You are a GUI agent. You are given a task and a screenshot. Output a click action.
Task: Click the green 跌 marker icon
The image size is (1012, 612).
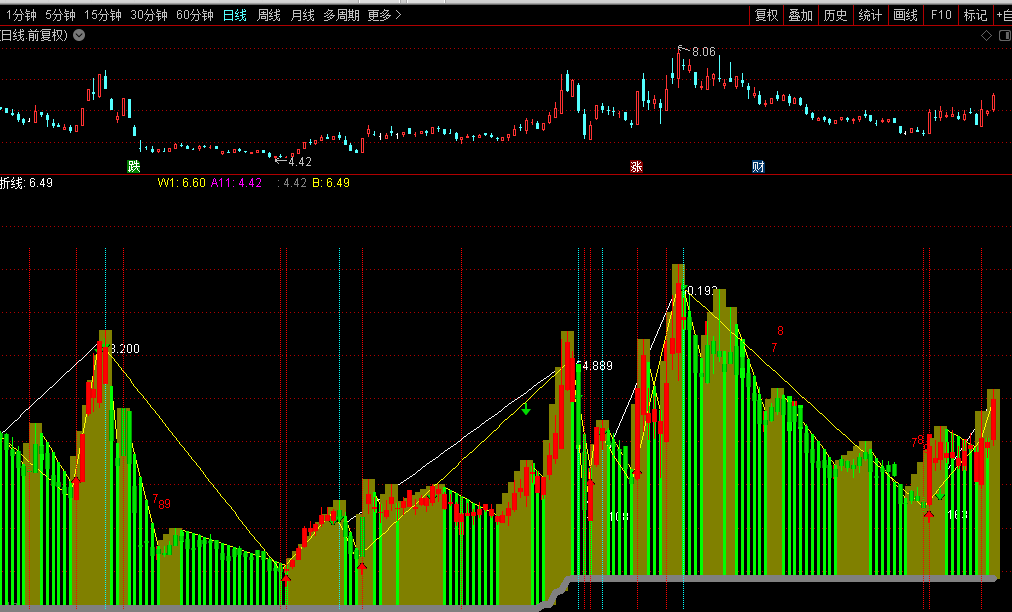click(134, 166)
